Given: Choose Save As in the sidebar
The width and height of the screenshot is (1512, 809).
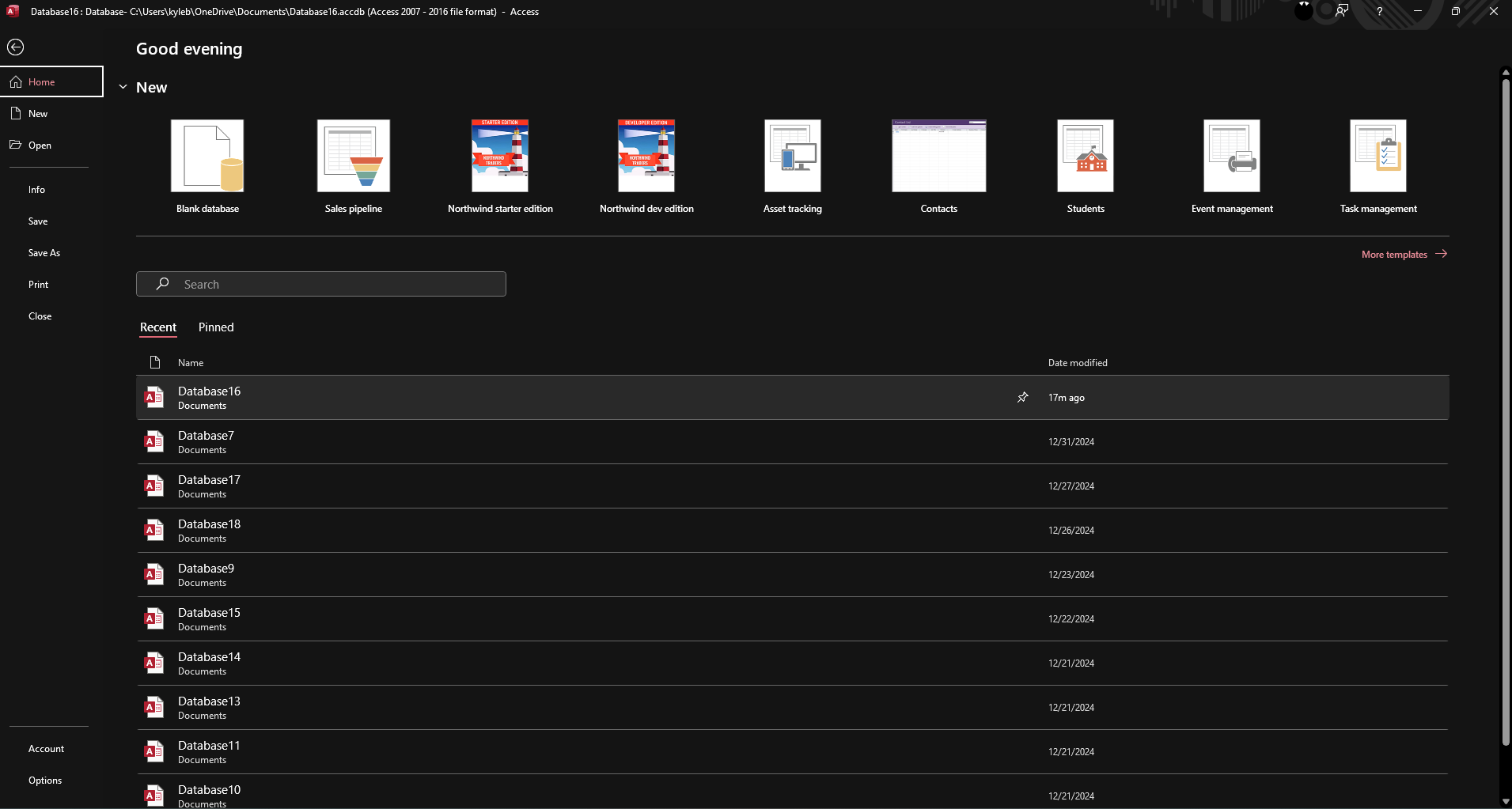Looking at the screenshot, I should tap(44, 253).
